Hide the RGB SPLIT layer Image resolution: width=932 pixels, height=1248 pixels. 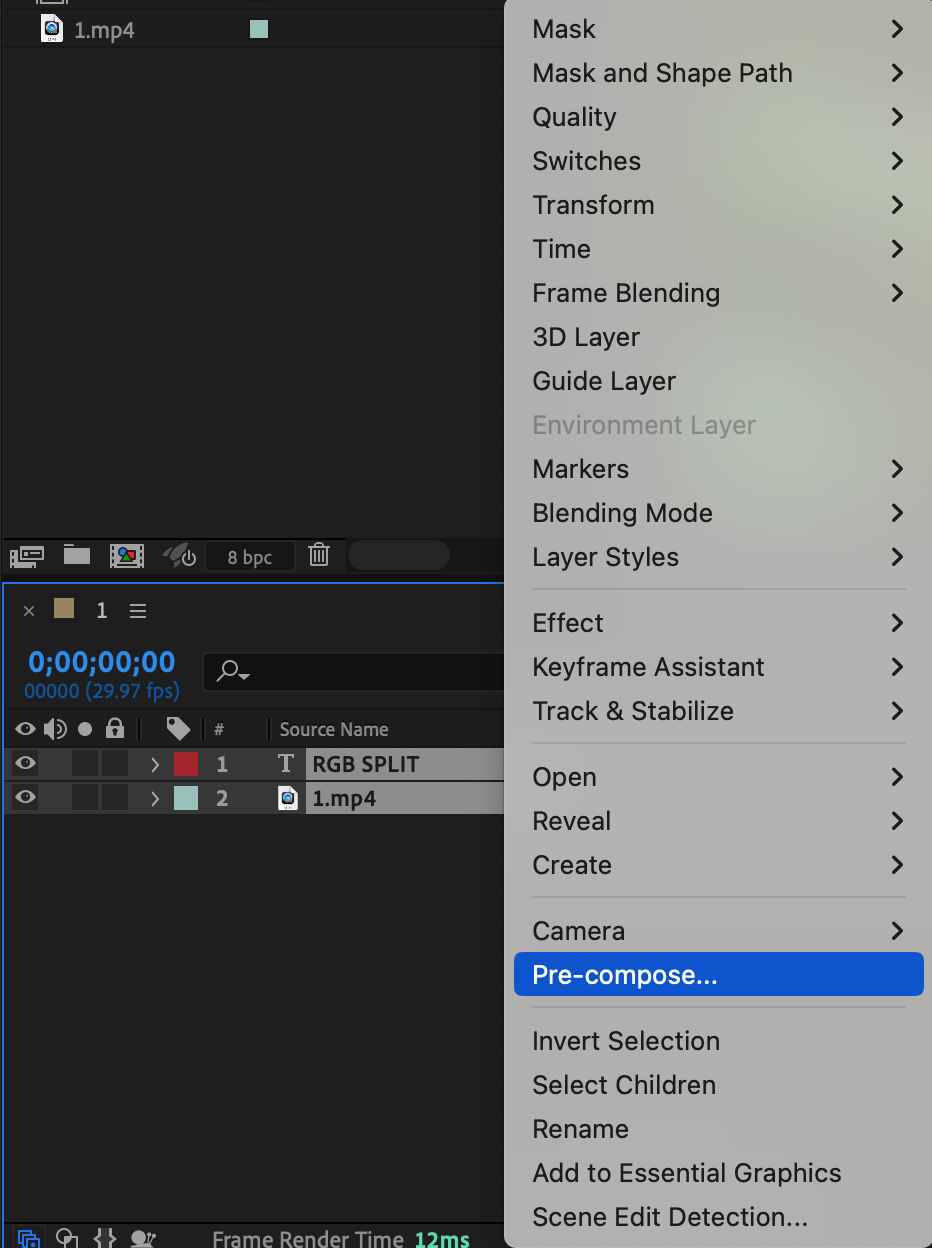25,764
